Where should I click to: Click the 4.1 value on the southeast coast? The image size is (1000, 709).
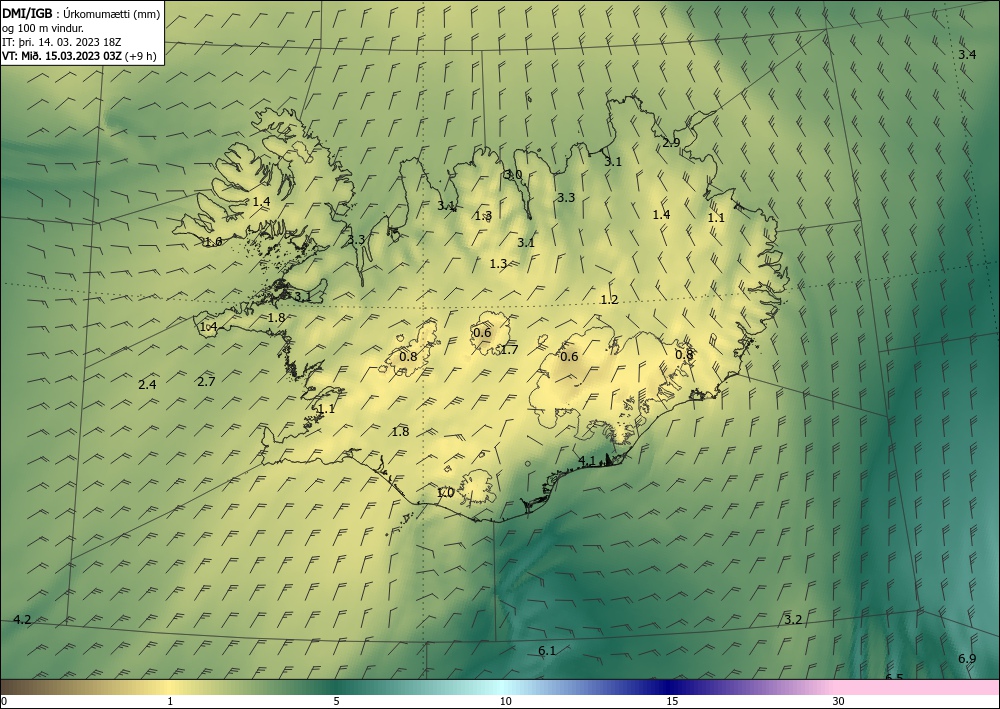coord(586,460)
